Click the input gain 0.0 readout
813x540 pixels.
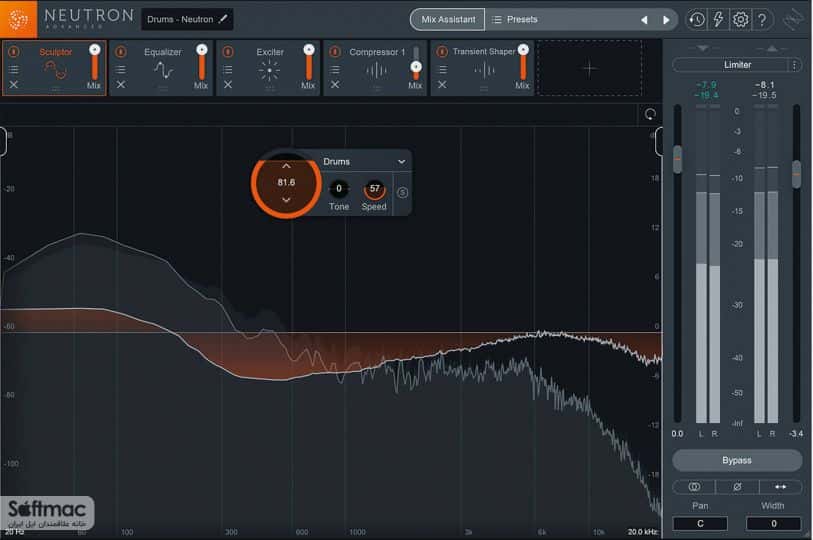coord(677,434)
